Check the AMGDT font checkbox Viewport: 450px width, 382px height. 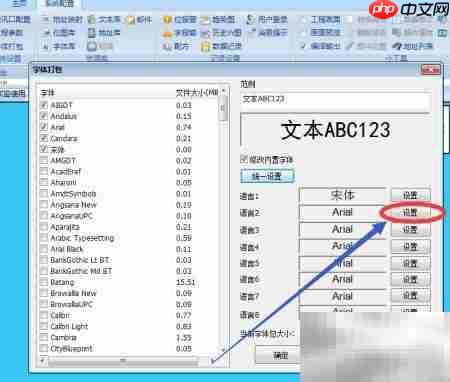coord(44,160)
